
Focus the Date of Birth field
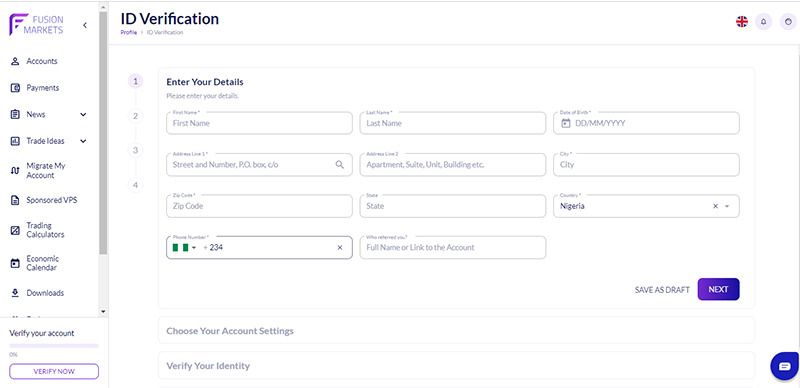pos(646,123)
